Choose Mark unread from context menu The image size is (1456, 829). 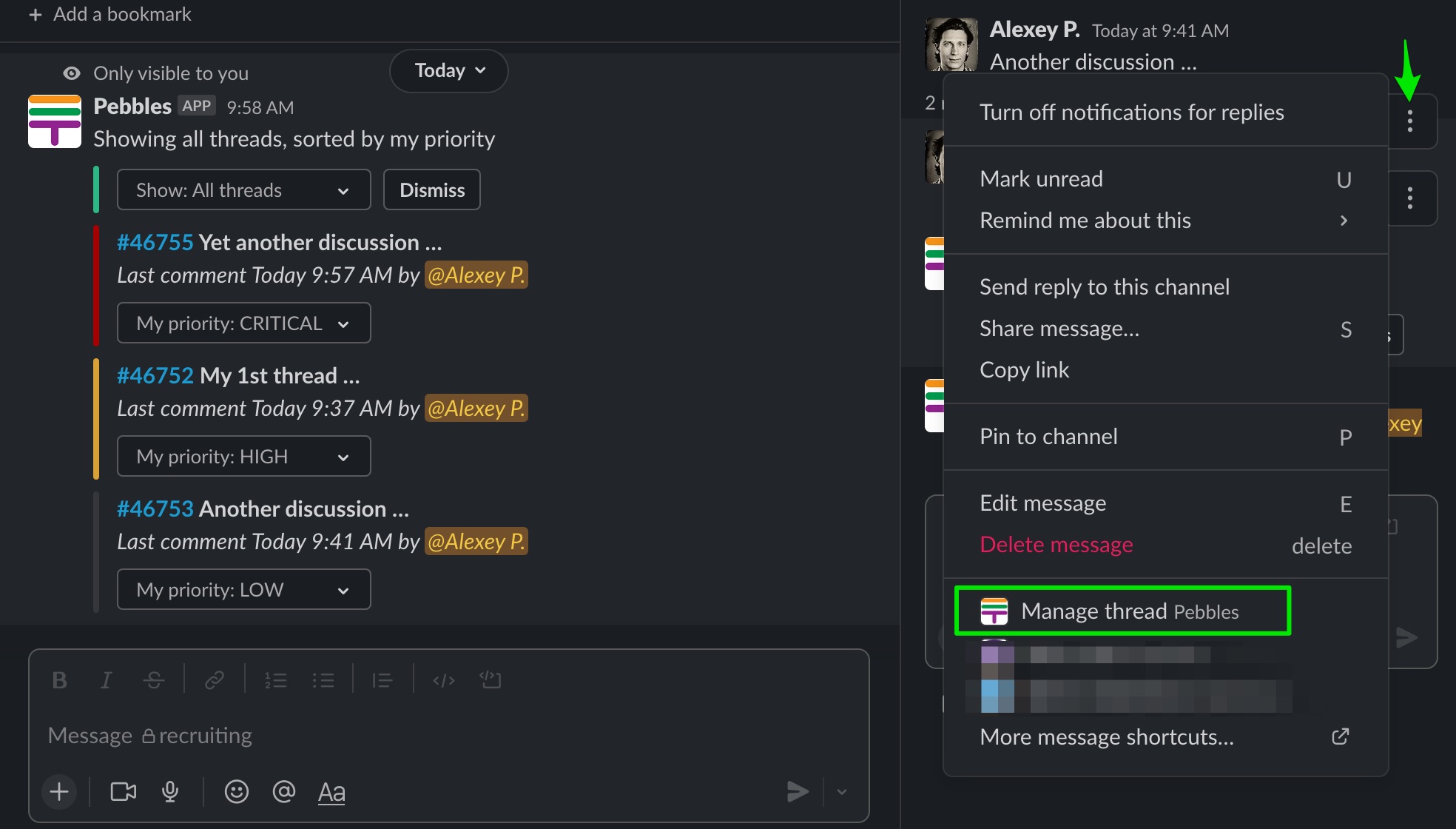click(1166, 179)
